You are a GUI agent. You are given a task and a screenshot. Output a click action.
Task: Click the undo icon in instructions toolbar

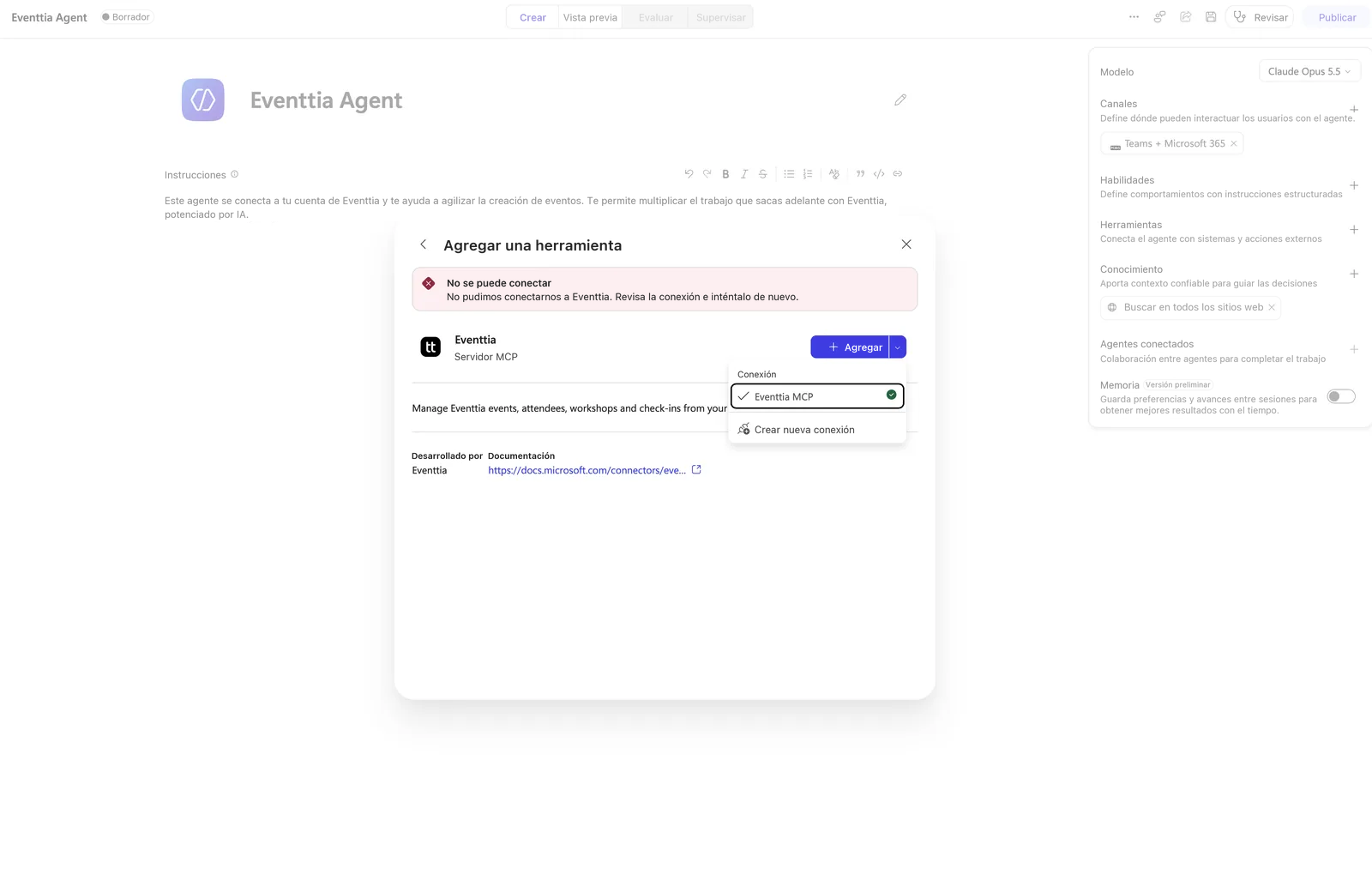coord(689,173)
